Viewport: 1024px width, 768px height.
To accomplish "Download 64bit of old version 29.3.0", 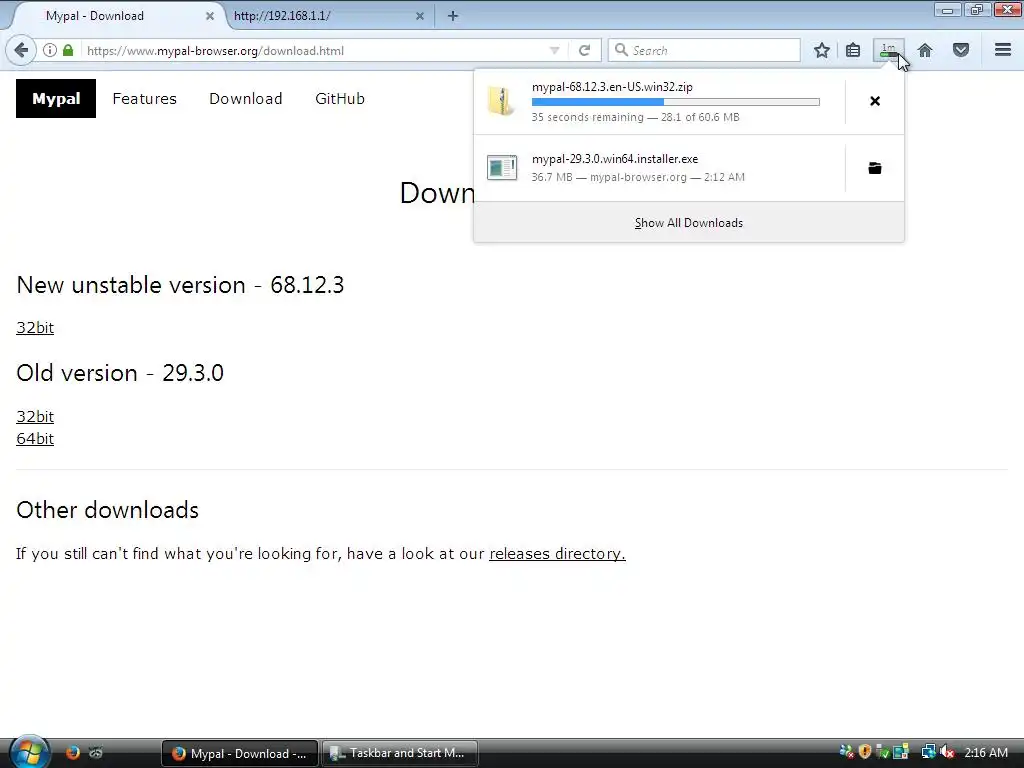I will tap(35, 439).
